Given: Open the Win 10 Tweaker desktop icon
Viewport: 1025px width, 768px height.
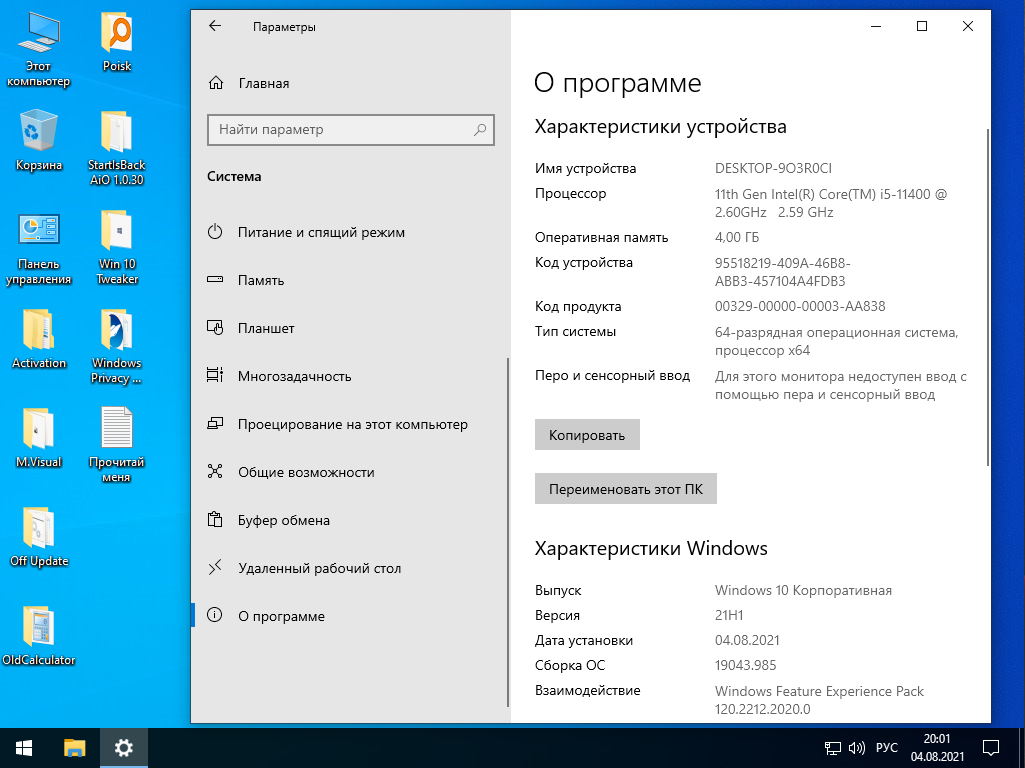Looking at the screenshot, I should 117,232.
